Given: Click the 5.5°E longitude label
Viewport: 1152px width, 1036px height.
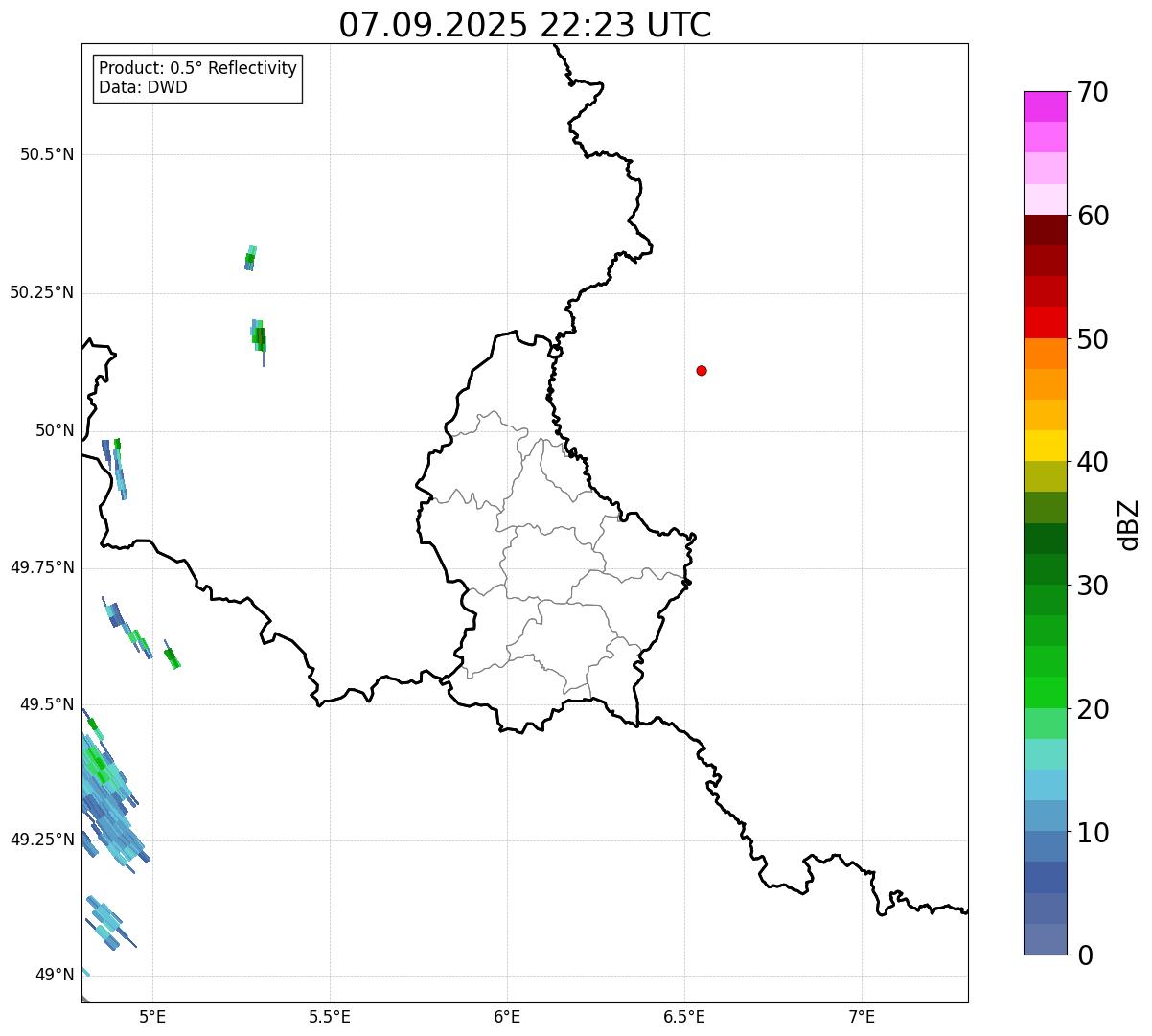Looking at the screenshot, I should (x=330, y=1017).
